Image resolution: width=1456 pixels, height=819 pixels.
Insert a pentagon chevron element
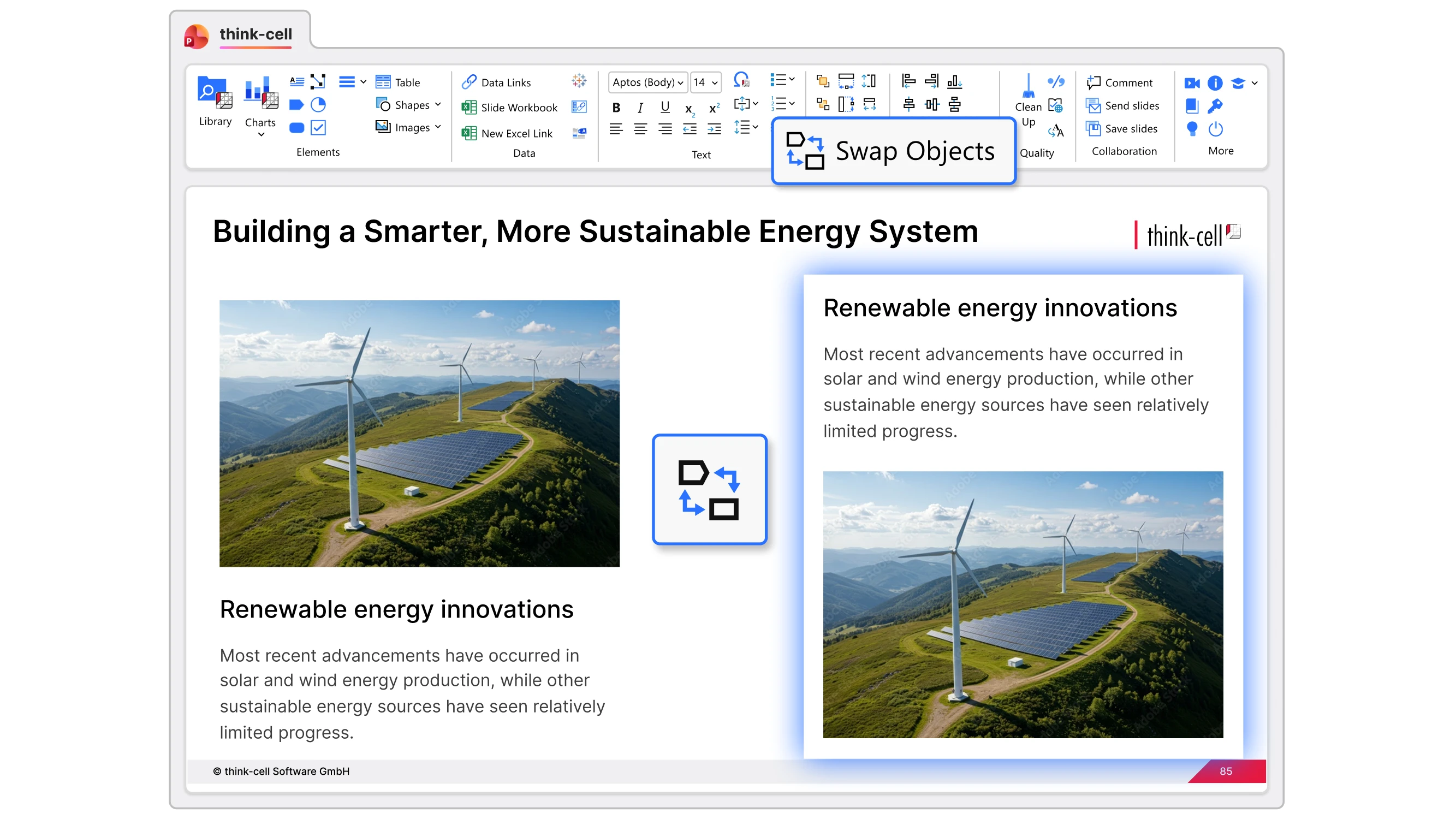coord(296,105)
